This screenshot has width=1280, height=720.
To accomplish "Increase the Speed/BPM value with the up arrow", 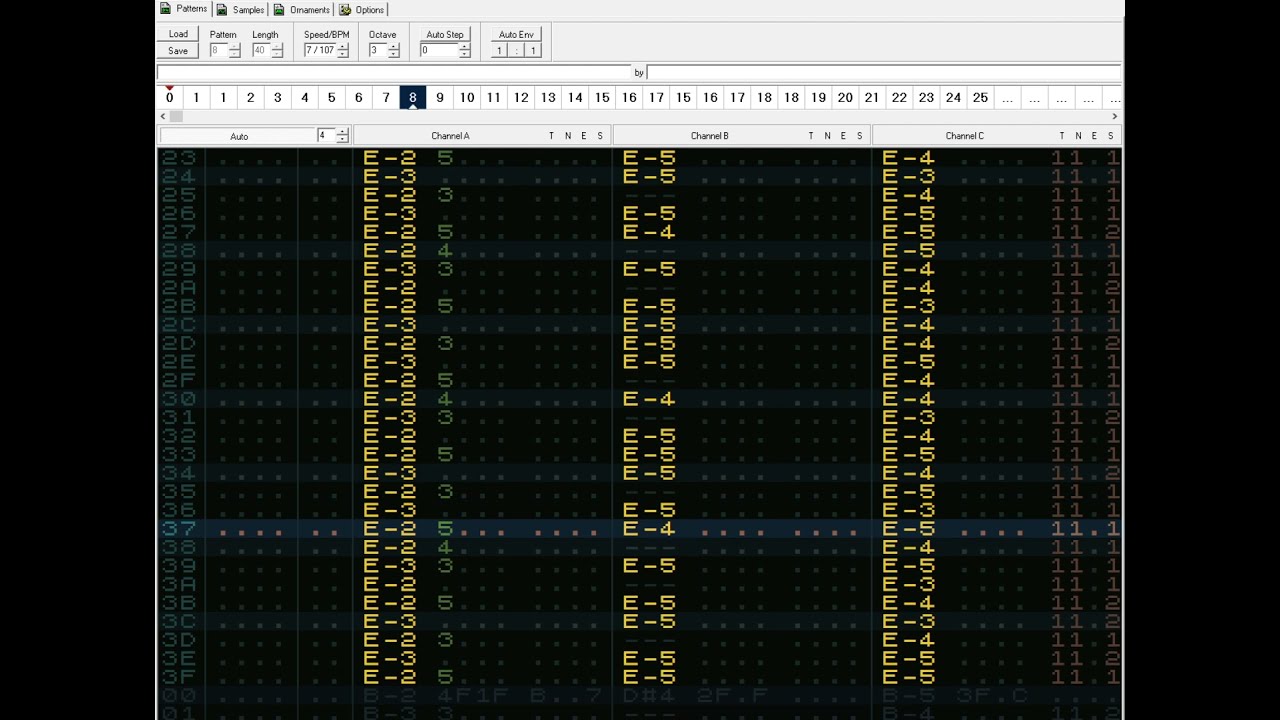I will tap(343, 47).
